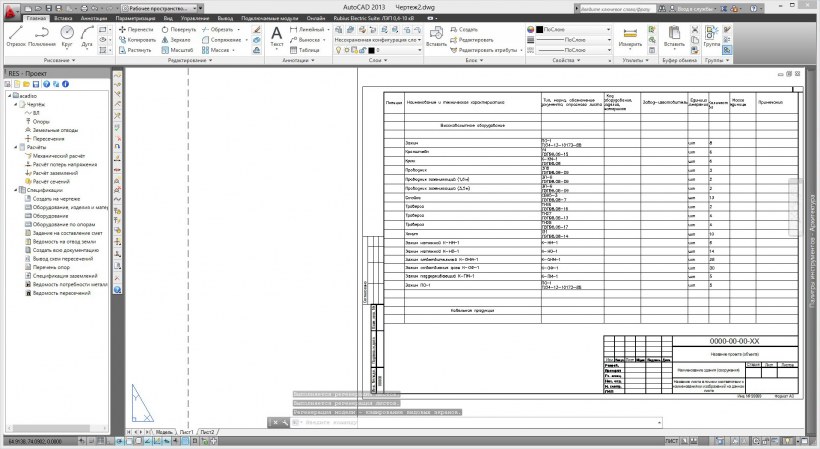Click the Полилиния (Polyline) tool
Viewport: 820px width, 449px height.
click(42, 36)
